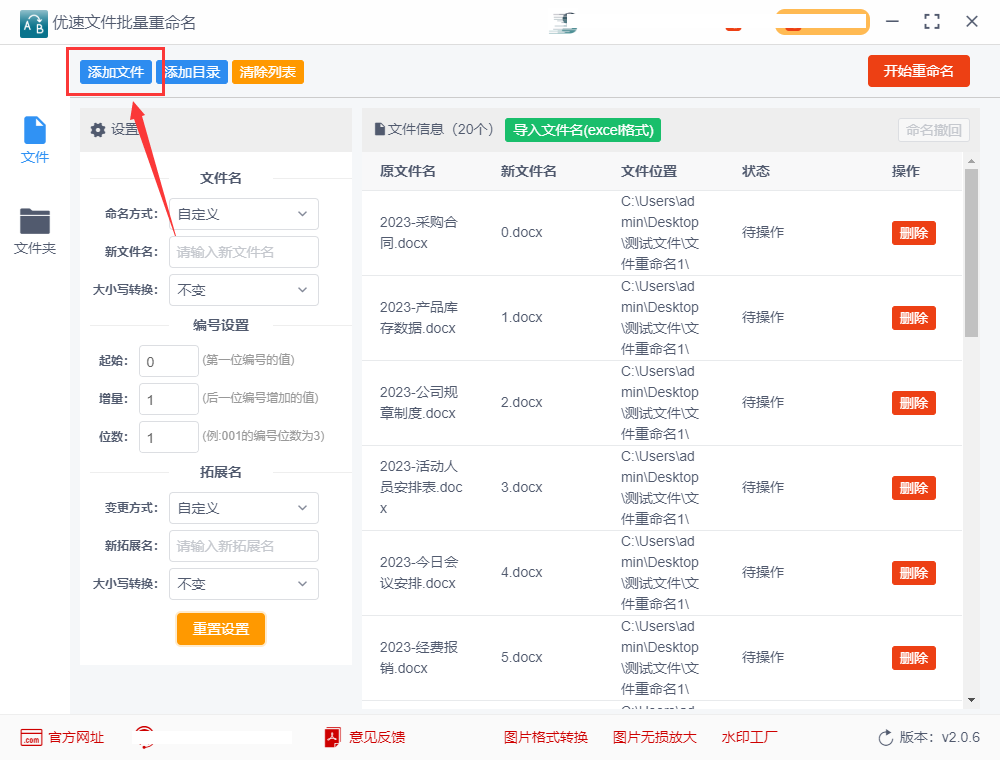Select the 原文件名 column header
This screenshot has width=1000, height=760.
coord(408,171)
